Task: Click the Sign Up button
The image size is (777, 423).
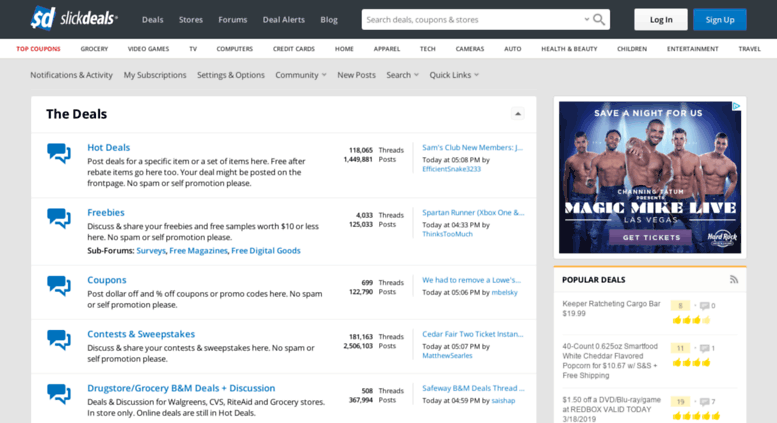Action: (x=720, y=19)
